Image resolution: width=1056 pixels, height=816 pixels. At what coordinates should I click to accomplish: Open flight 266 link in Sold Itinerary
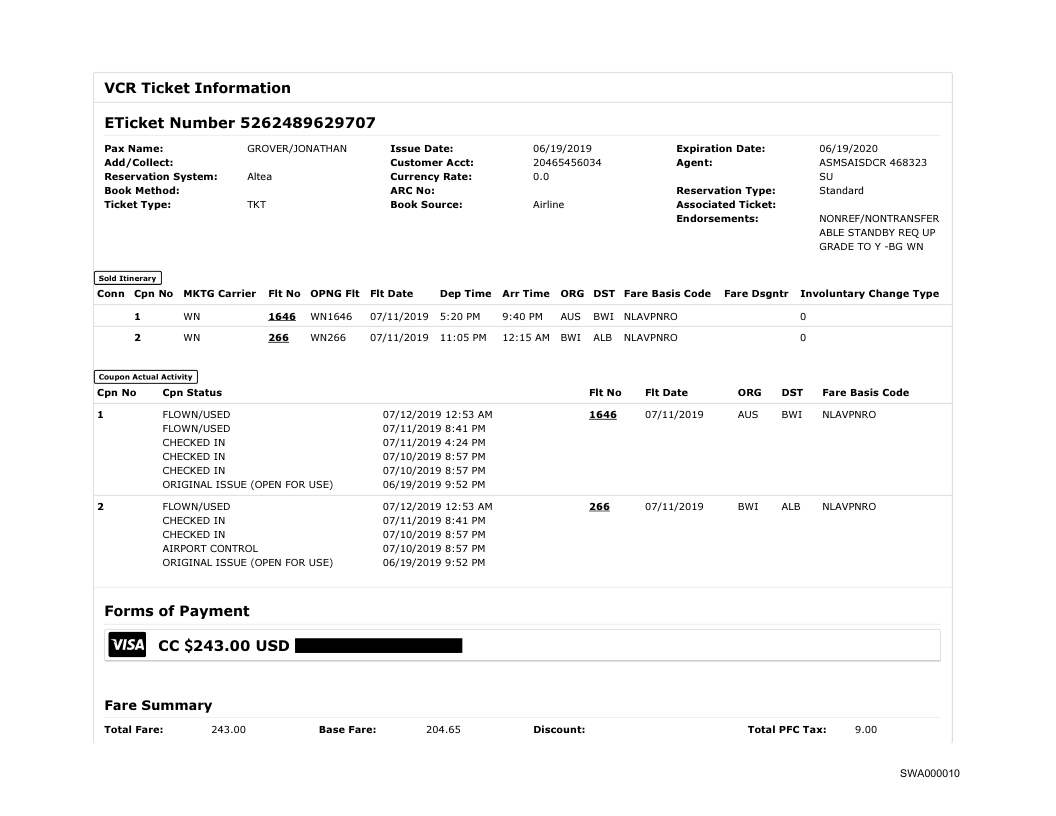pyautogui.click(x=278, y=338)
